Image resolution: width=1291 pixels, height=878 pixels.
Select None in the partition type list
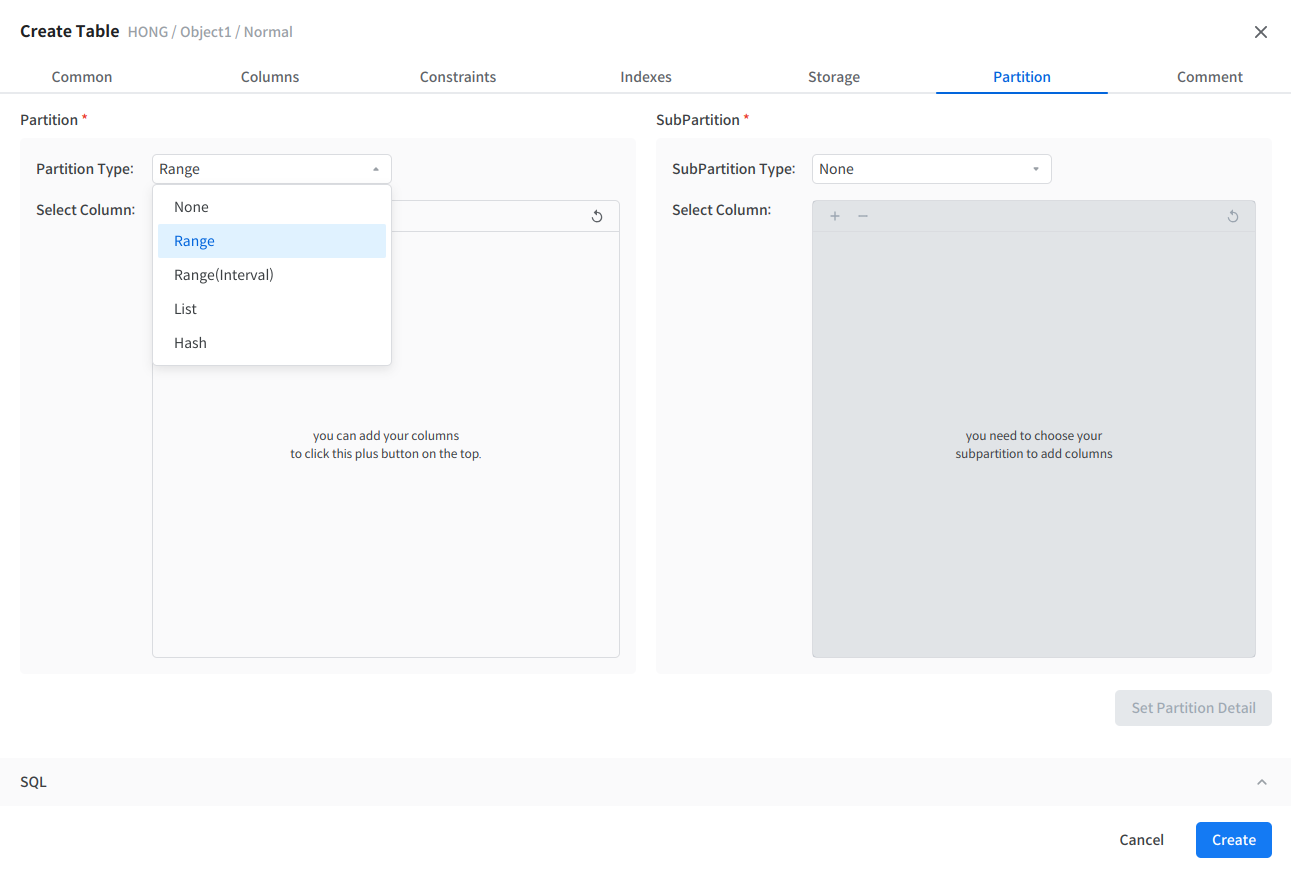pos(191,207)
